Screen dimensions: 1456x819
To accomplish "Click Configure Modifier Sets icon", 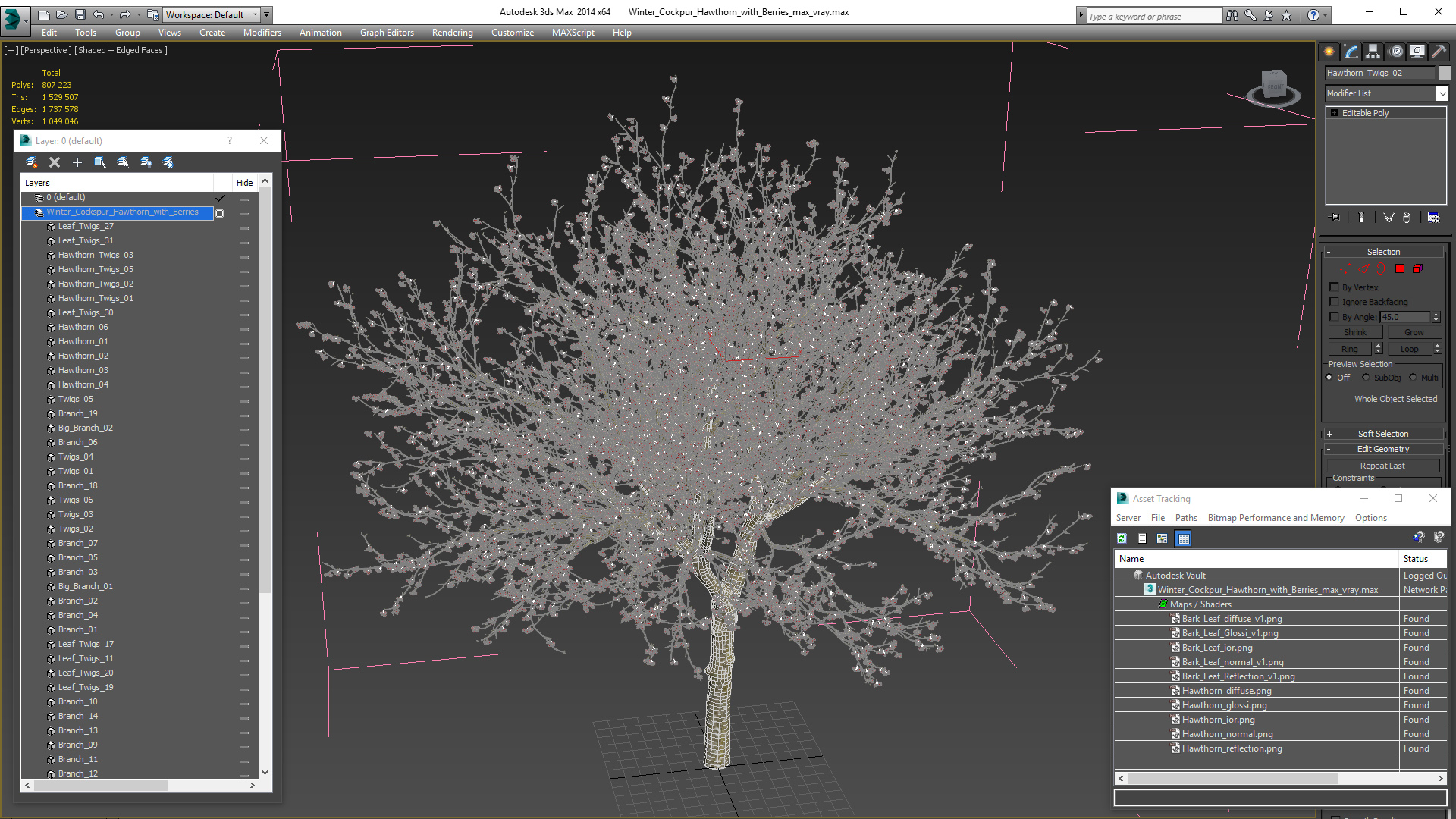I will tap(1433, 218).
